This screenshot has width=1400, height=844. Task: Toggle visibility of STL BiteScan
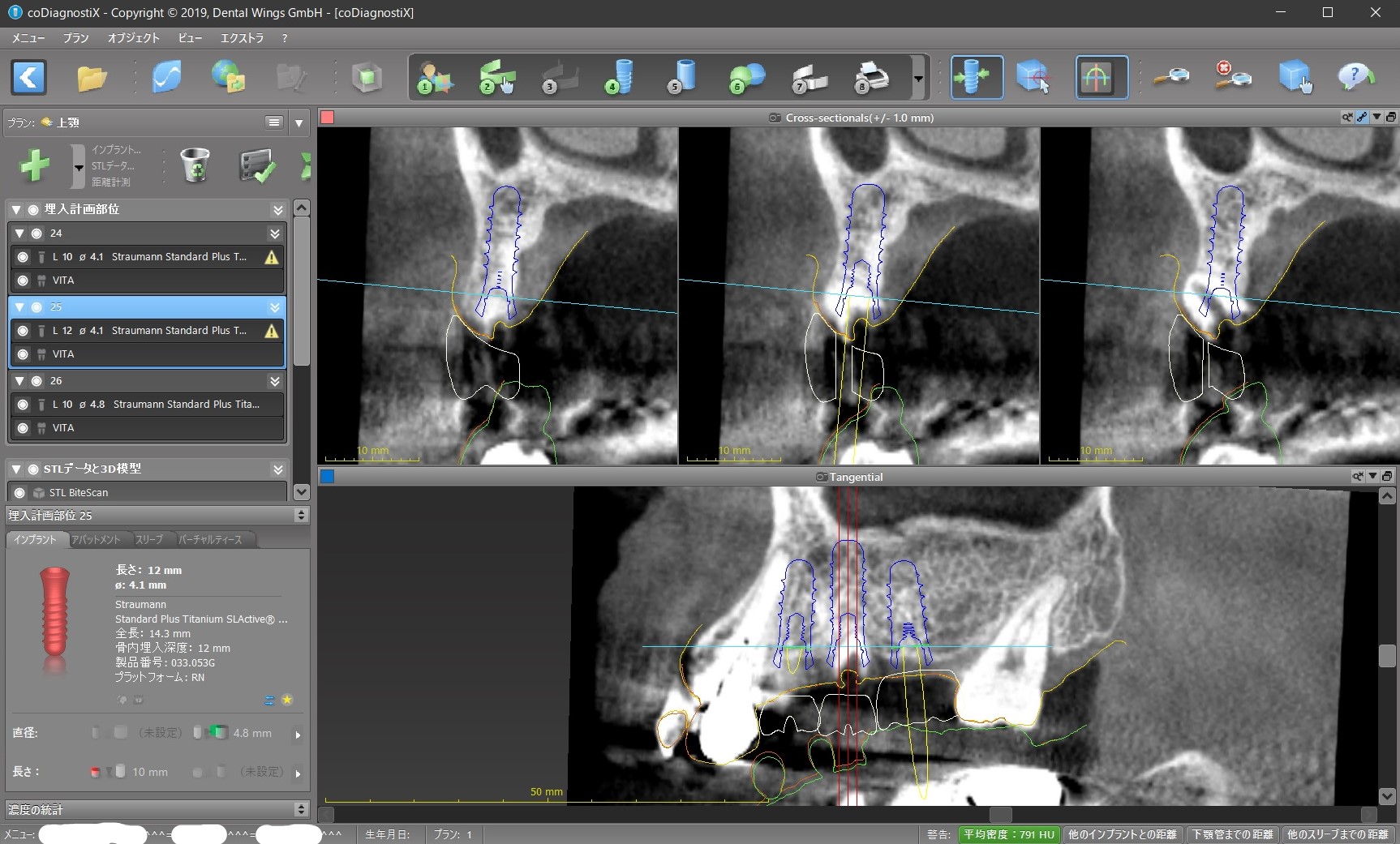tap(20, 492)
